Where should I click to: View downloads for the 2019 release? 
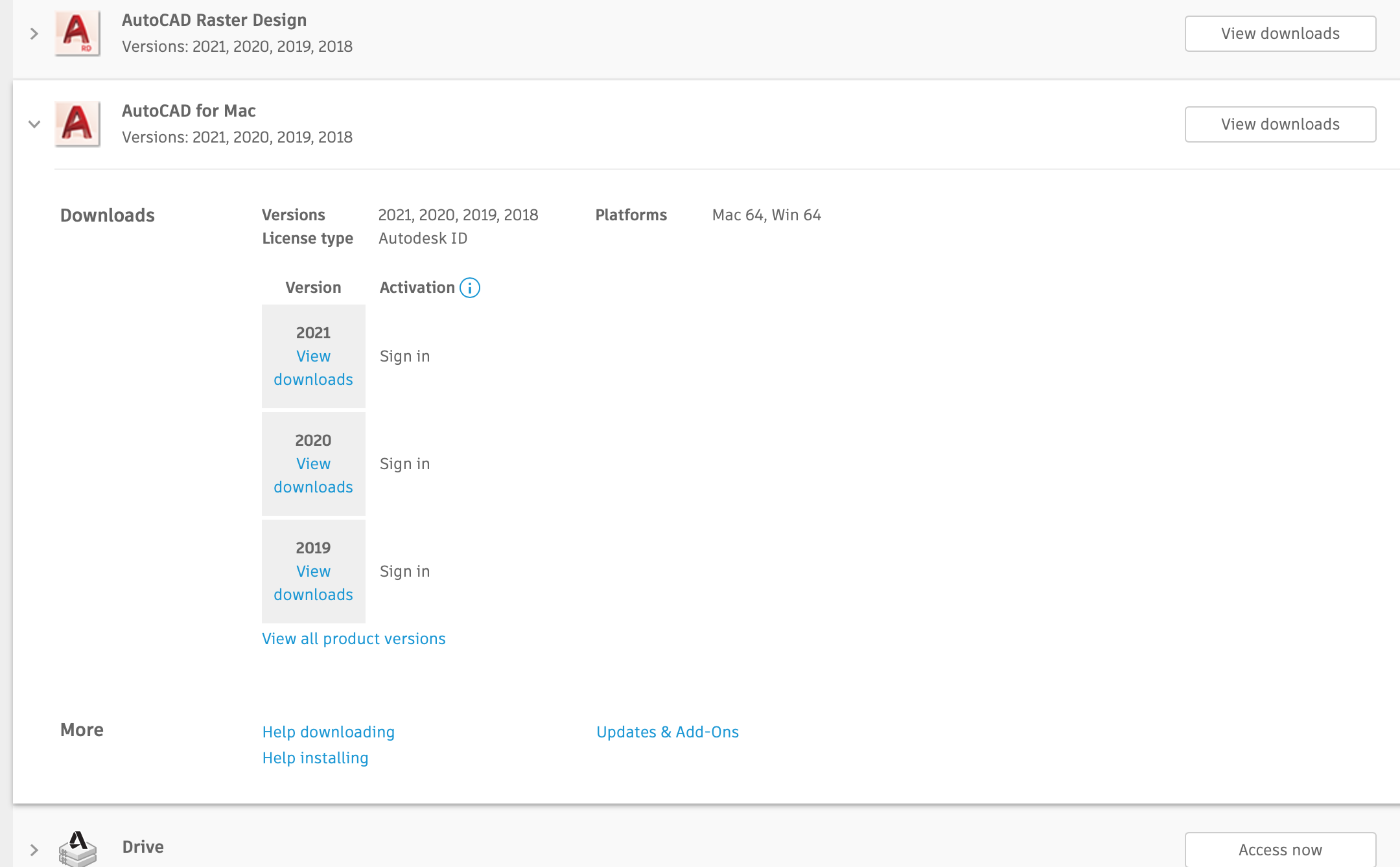[313, 583]
